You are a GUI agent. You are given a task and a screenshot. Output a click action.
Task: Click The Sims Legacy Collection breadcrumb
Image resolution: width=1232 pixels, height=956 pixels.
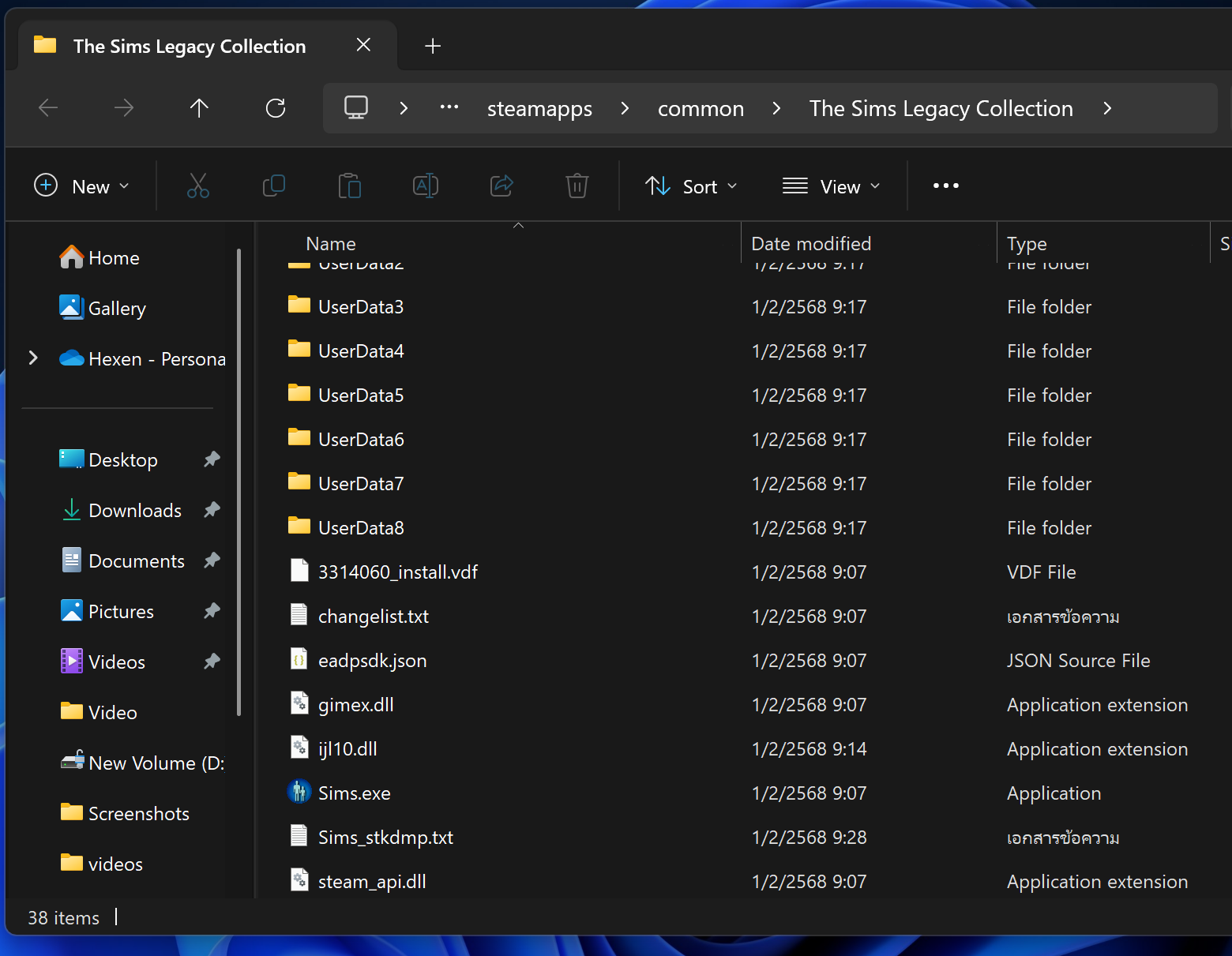coord(941,109)
